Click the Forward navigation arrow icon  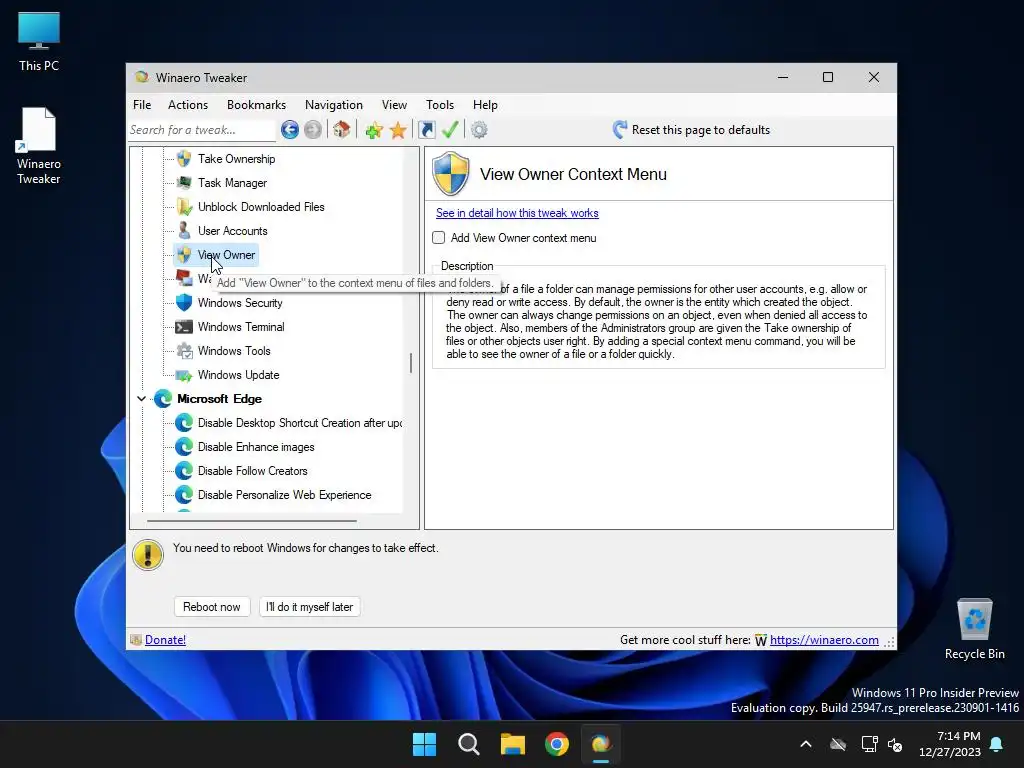pos(313,129)
